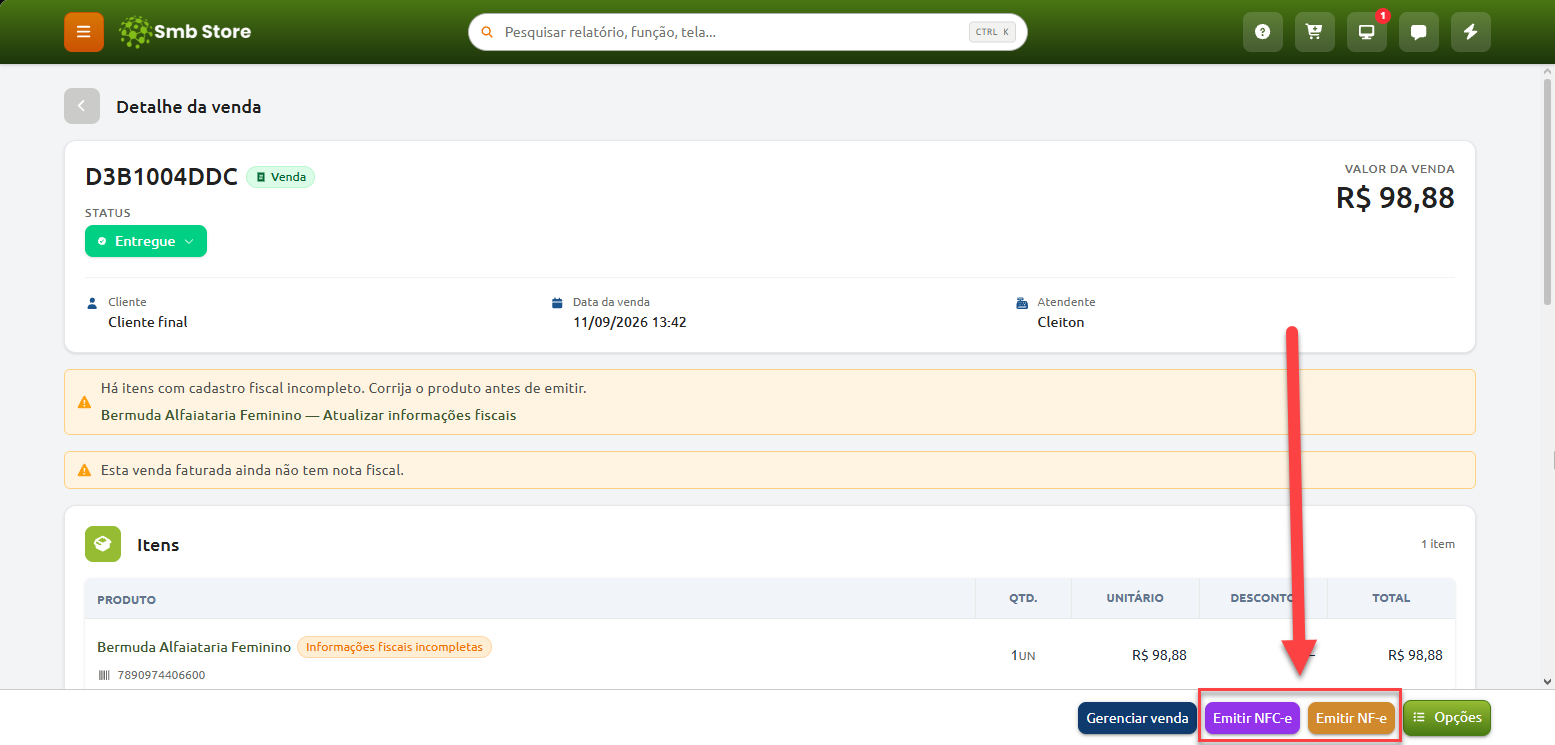Screen dimensions: 1555x745
Task: Click the barcode number 7890974406600
Action: tap(161, 675)
